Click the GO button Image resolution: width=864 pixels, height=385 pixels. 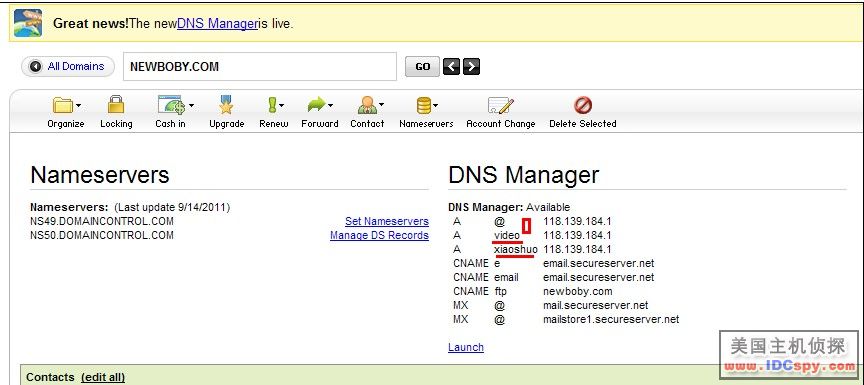[422, 67]
